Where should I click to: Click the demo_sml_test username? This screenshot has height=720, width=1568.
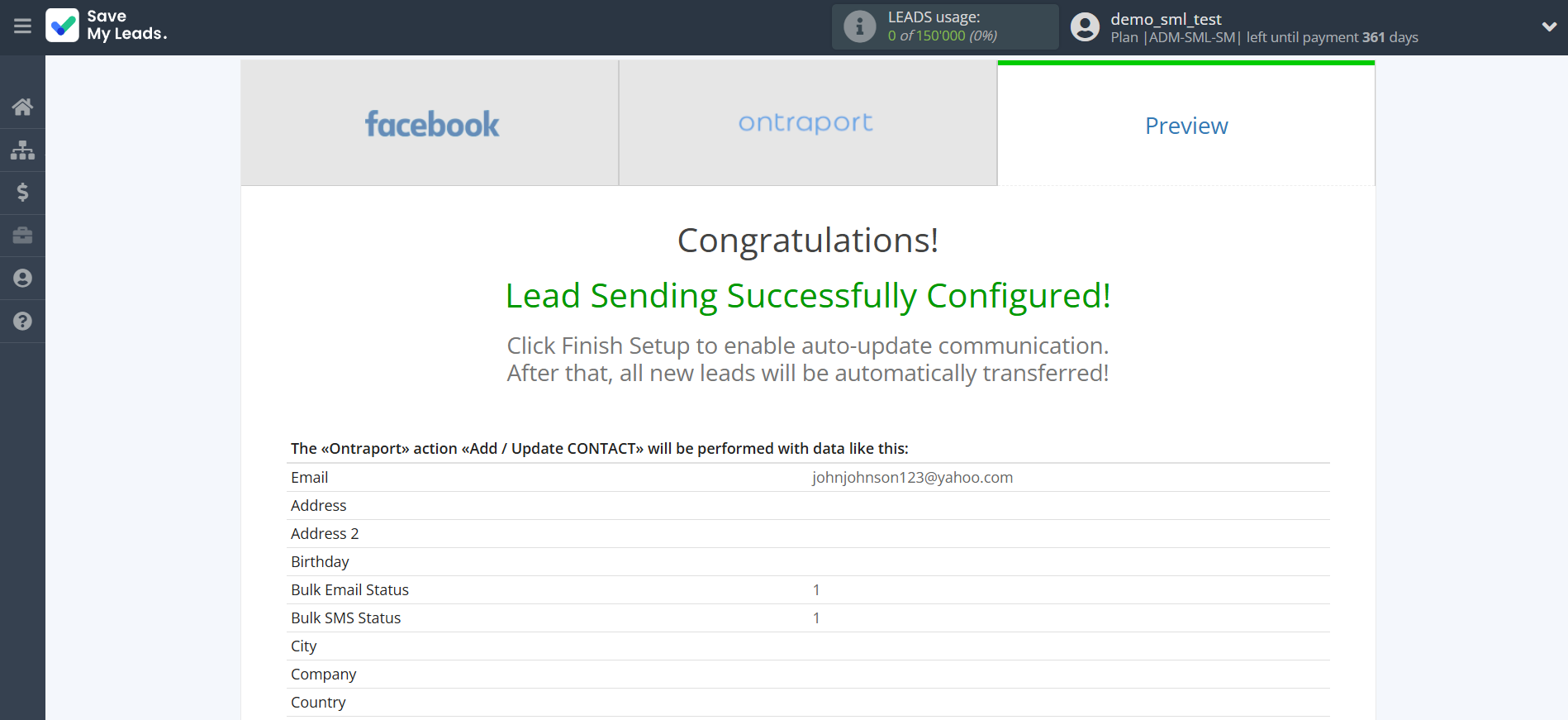1165,19
